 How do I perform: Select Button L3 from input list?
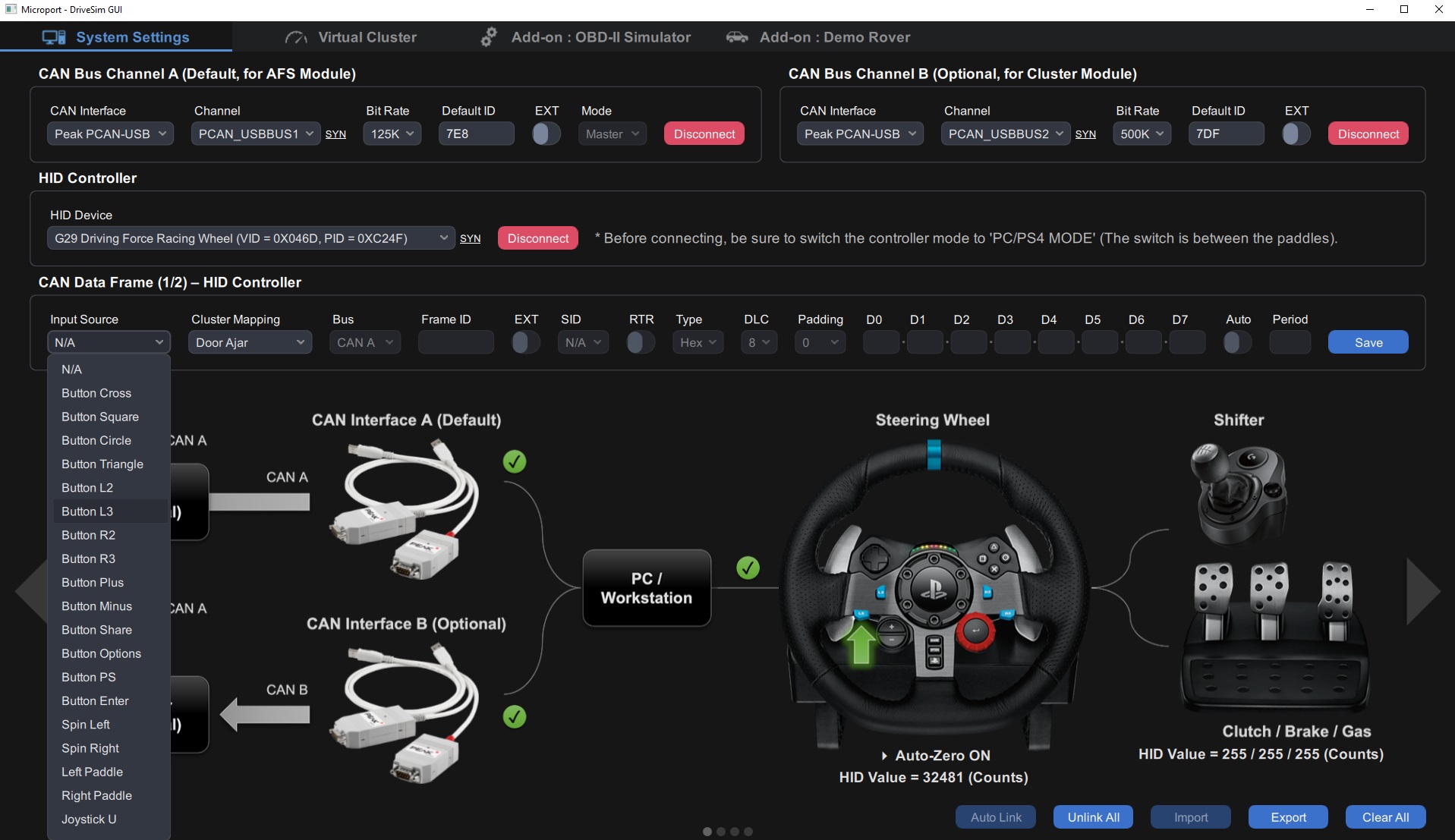[x=109, y=511]
